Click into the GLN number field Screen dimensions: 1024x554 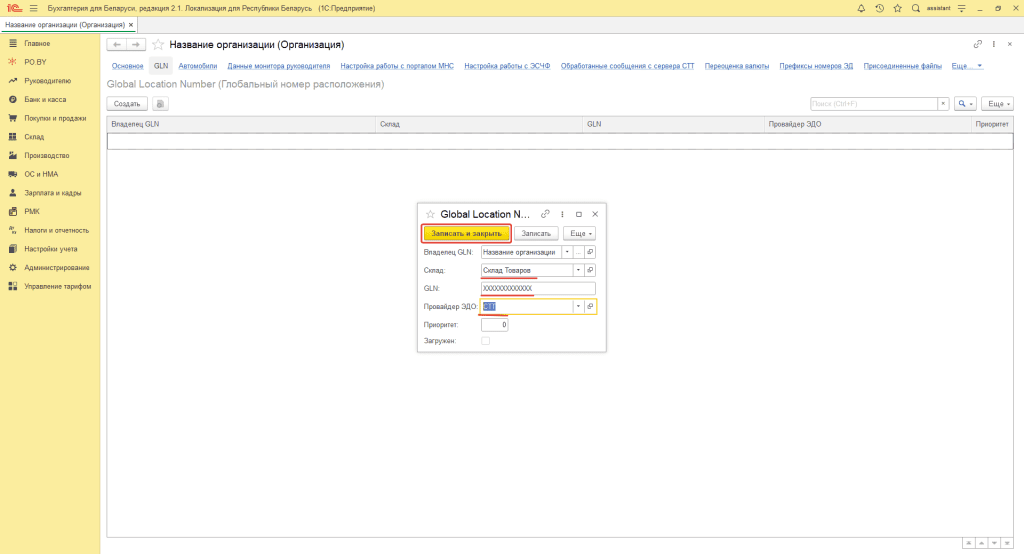[538, 288]
